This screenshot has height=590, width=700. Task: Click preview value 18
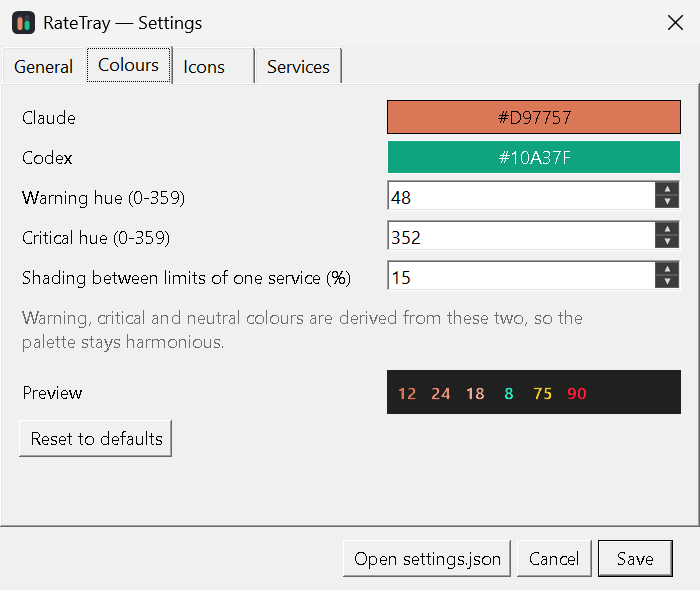coord(475,394)
